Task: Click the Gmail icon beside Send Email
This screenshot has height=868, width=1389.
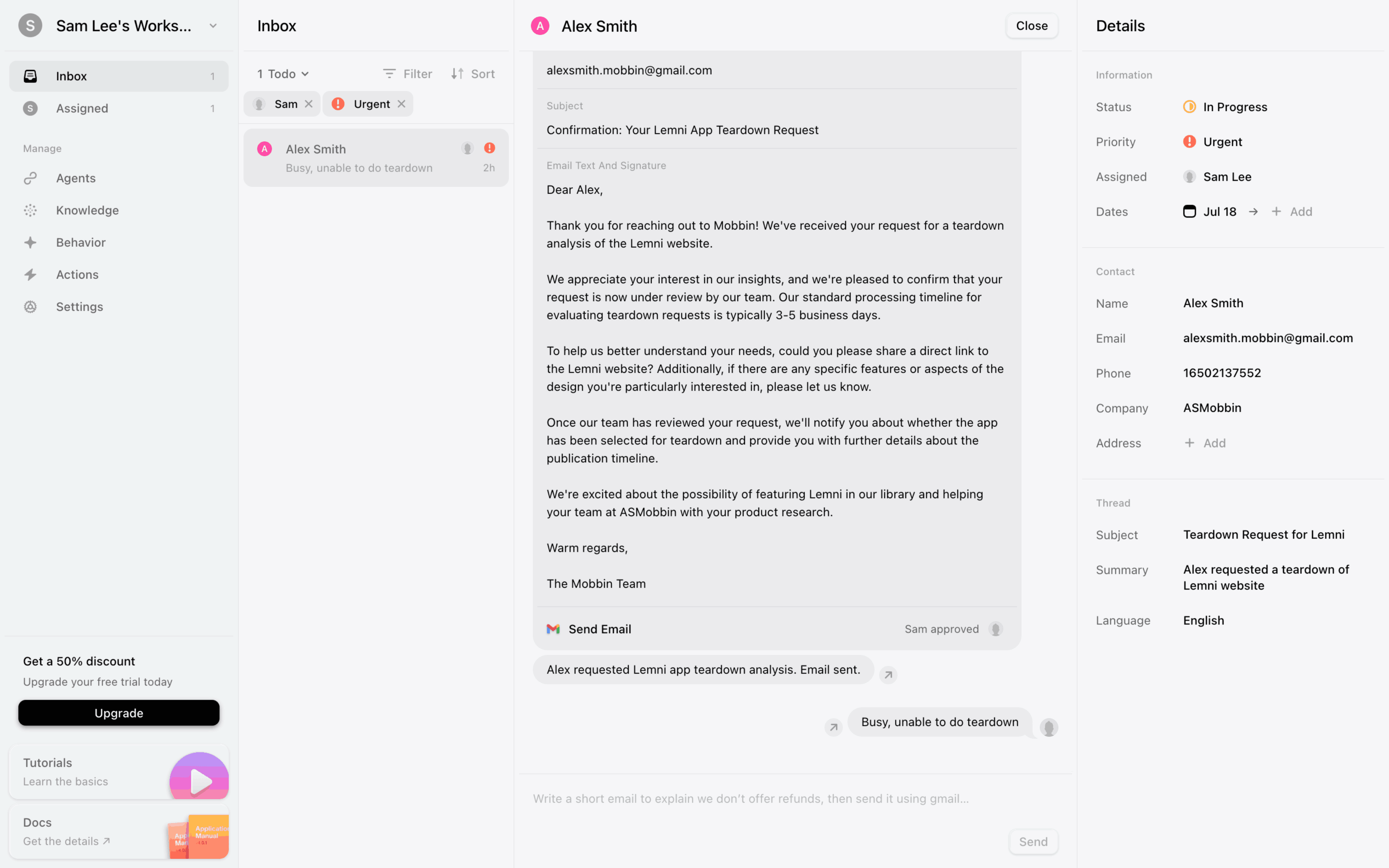Action: (x=553, y=629)
